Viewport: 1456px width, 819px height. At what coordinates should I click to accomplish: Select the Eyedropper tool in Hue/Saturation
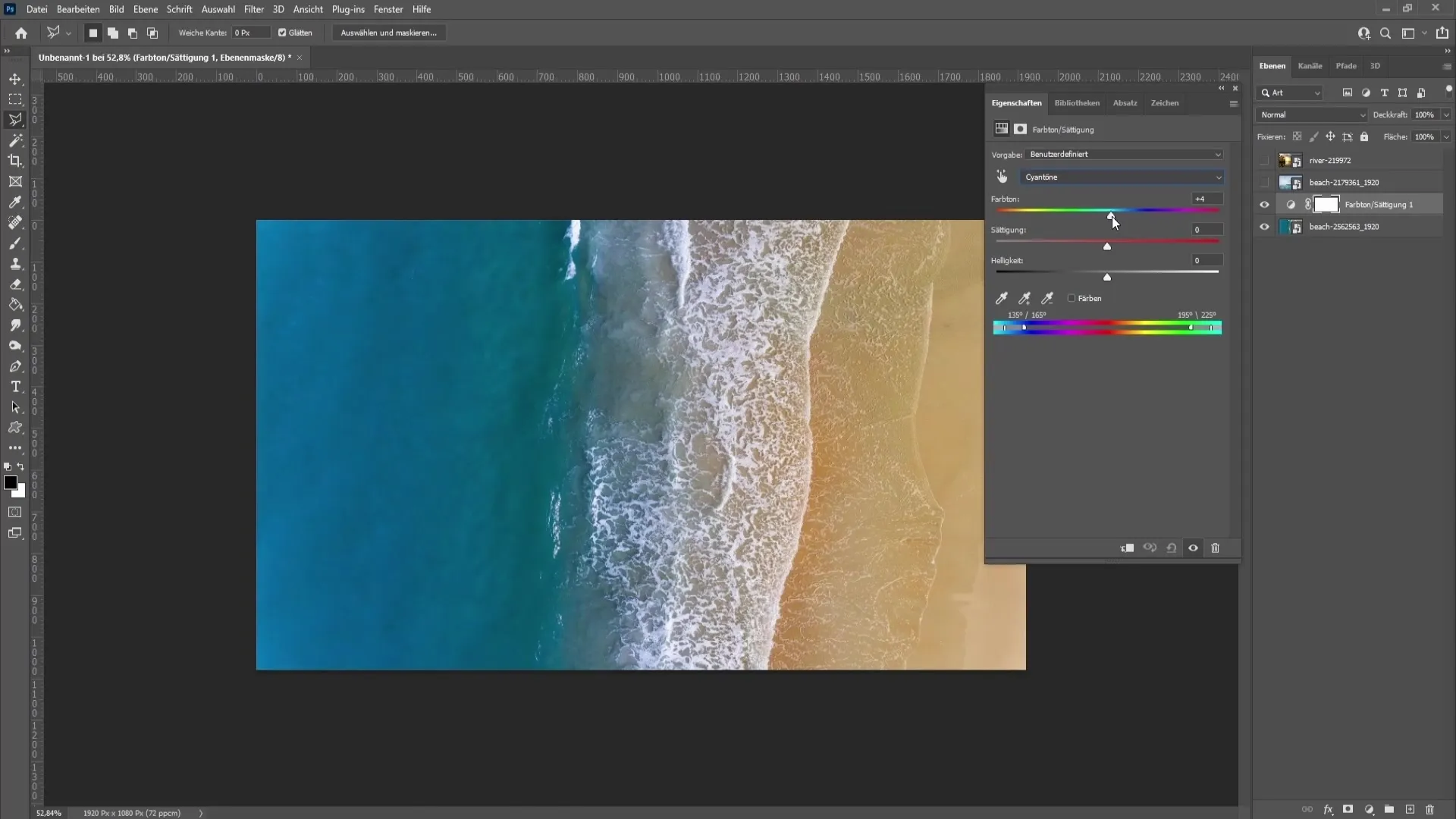point(1001,298)
